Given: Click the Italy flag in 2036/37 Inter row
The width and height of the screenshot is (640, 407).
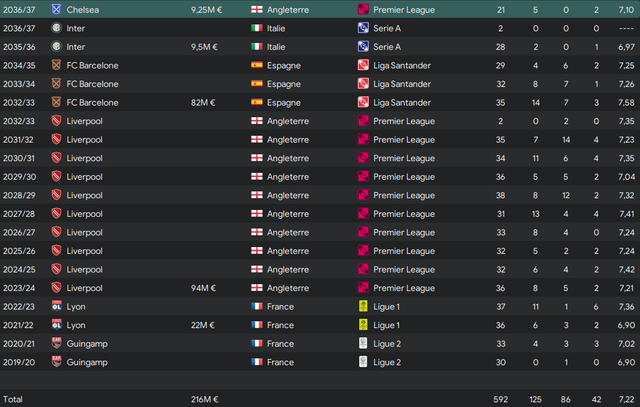Looking at the screenshot, I should point(257,28).
